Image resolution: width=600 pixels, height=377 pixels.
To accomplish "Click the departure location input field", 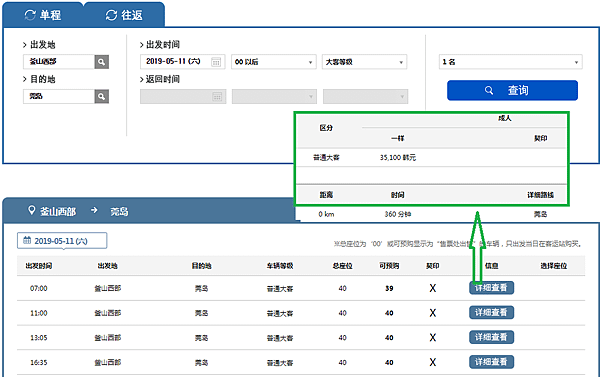I will pos(59,62).
